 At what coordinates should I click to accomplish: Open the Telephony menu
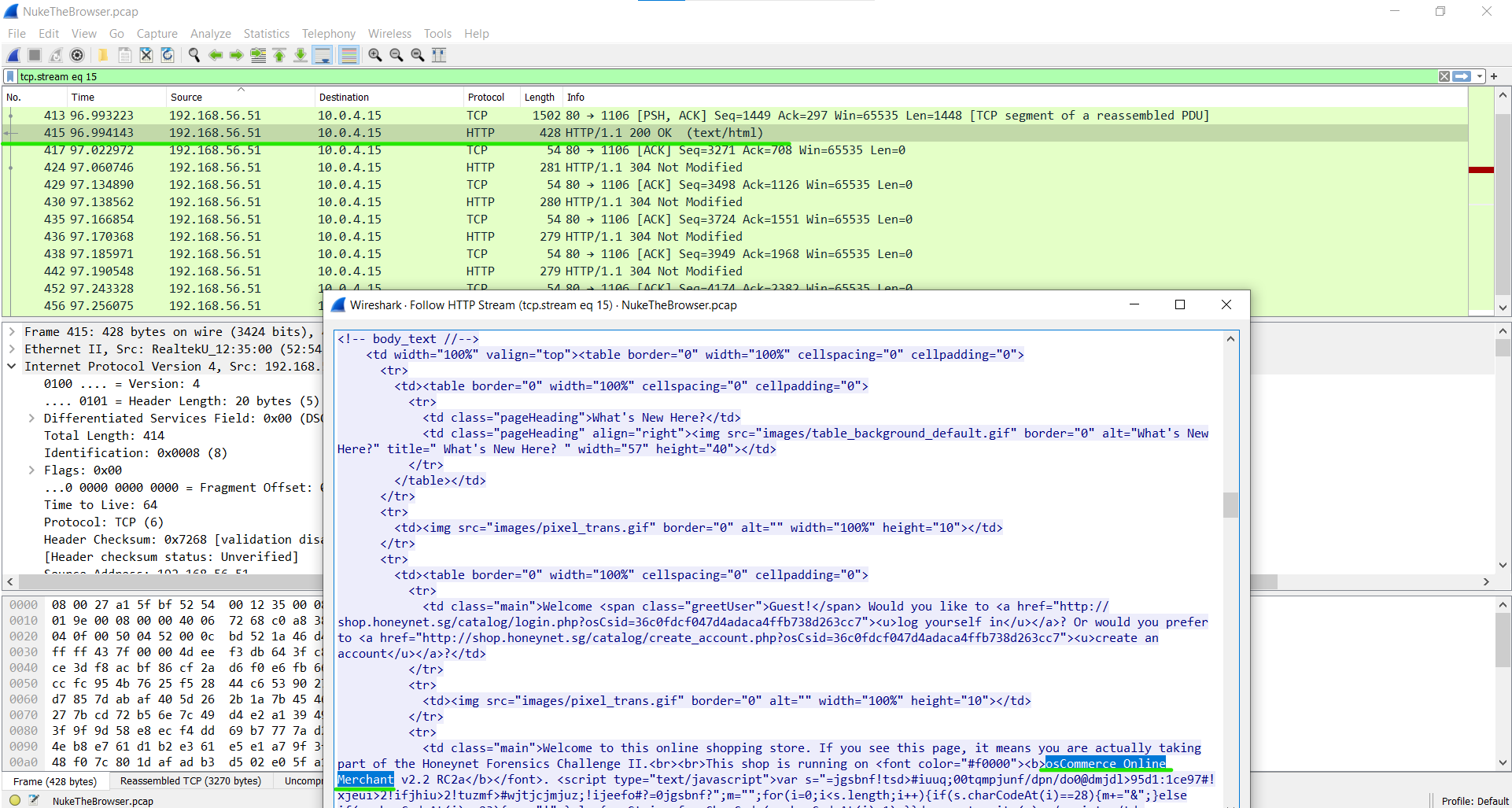(329, 34)
